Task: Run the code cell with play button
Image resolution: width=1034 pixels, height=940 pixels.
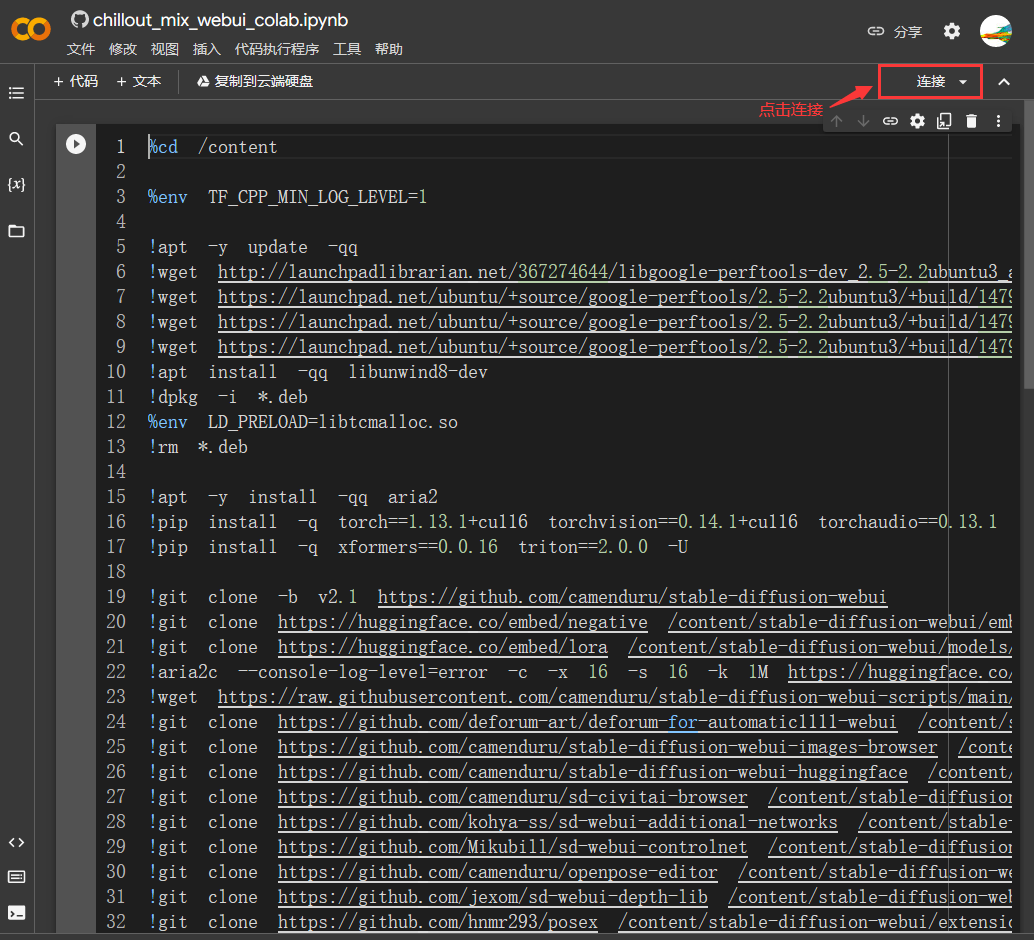Action: point(76,144)
